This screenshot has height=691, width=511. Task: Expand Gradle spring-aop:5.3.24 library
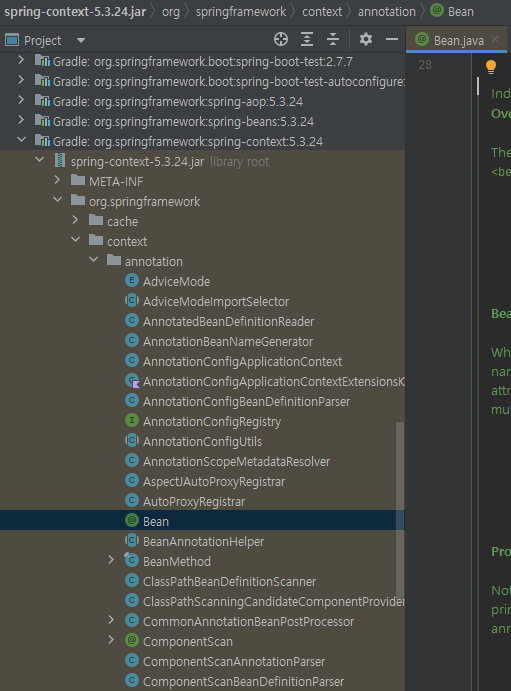tap(21, 100)
